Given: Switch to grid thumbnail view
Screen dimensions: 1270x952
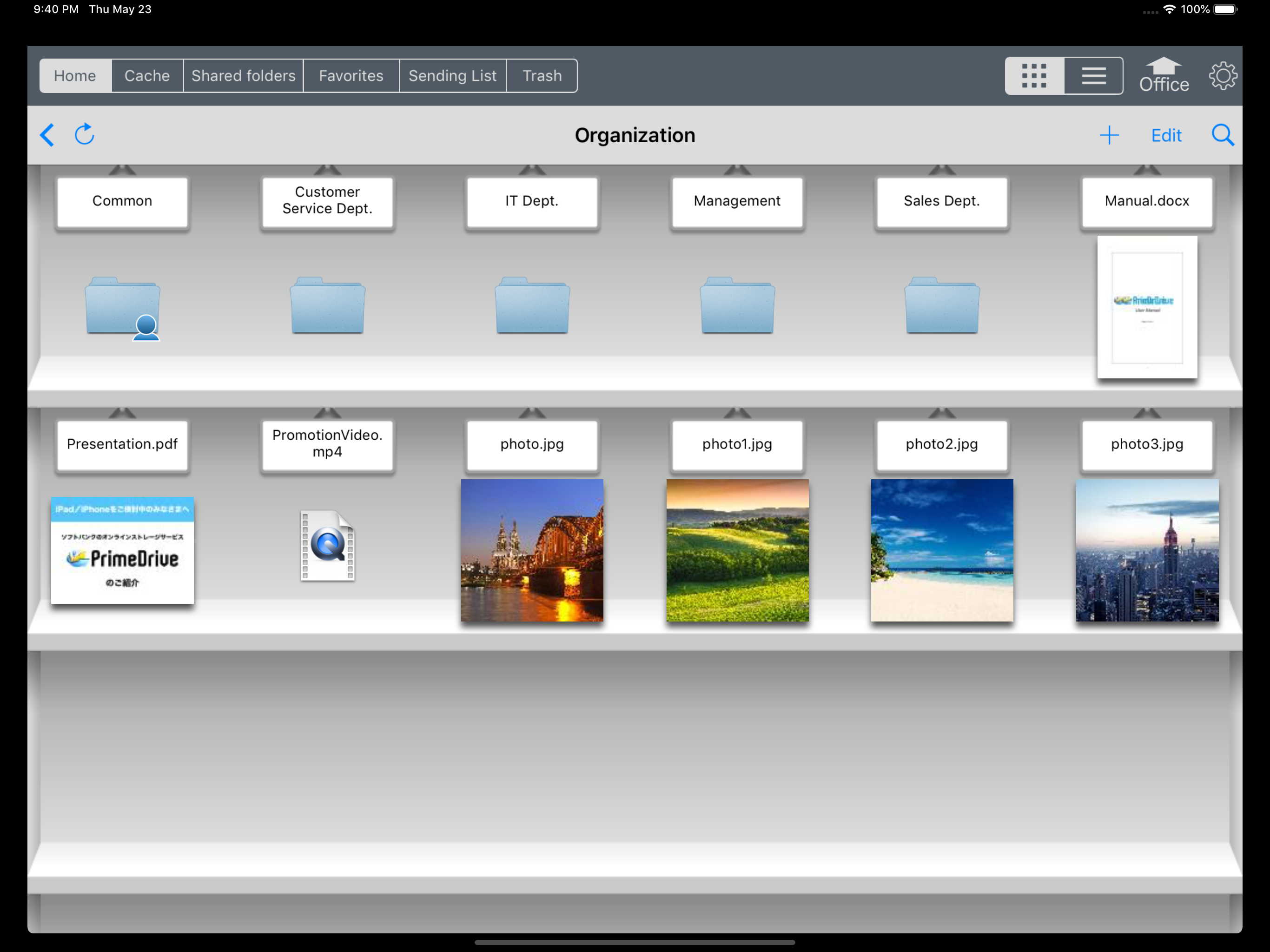Looking at the screenshot, I should [x=1034, y=76].
